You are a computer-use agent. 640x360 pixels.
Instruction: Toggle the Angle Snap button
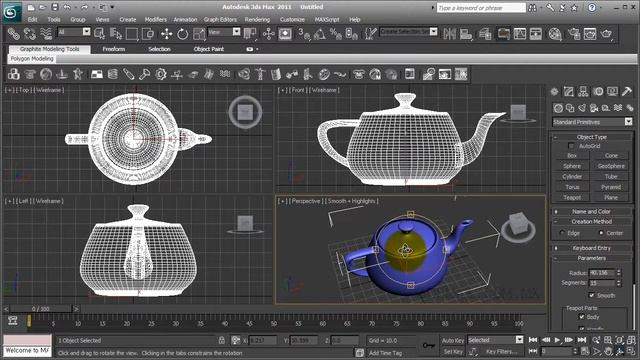pos(320,33)
